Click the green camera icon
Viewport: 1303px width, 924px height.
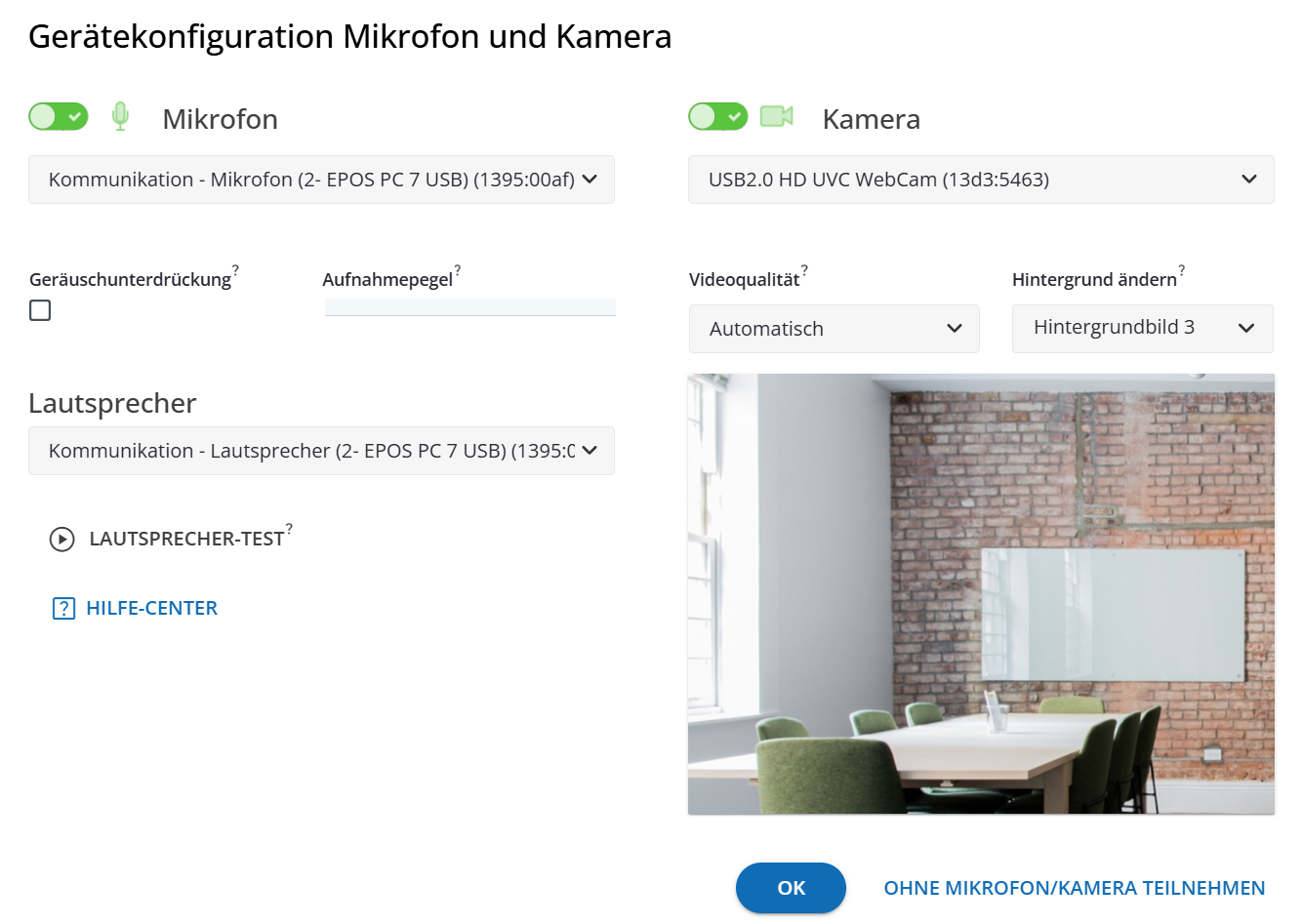coord(776,116)
